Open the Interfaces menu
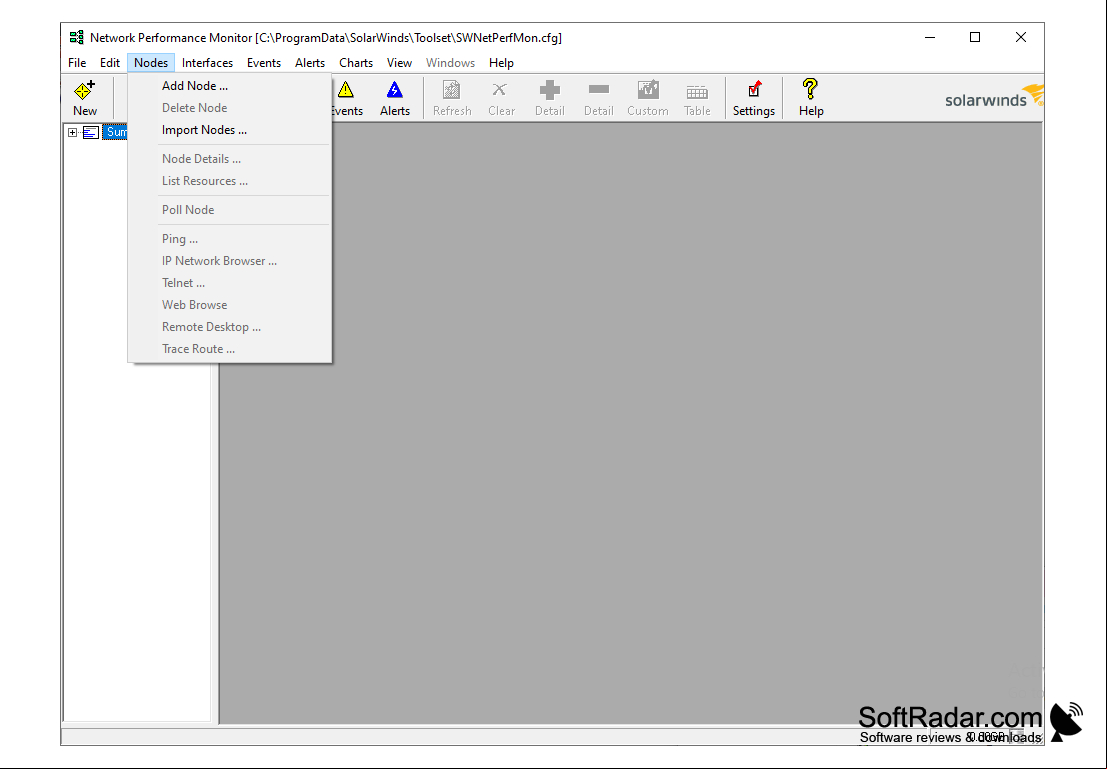 click(x=208, y=63)
